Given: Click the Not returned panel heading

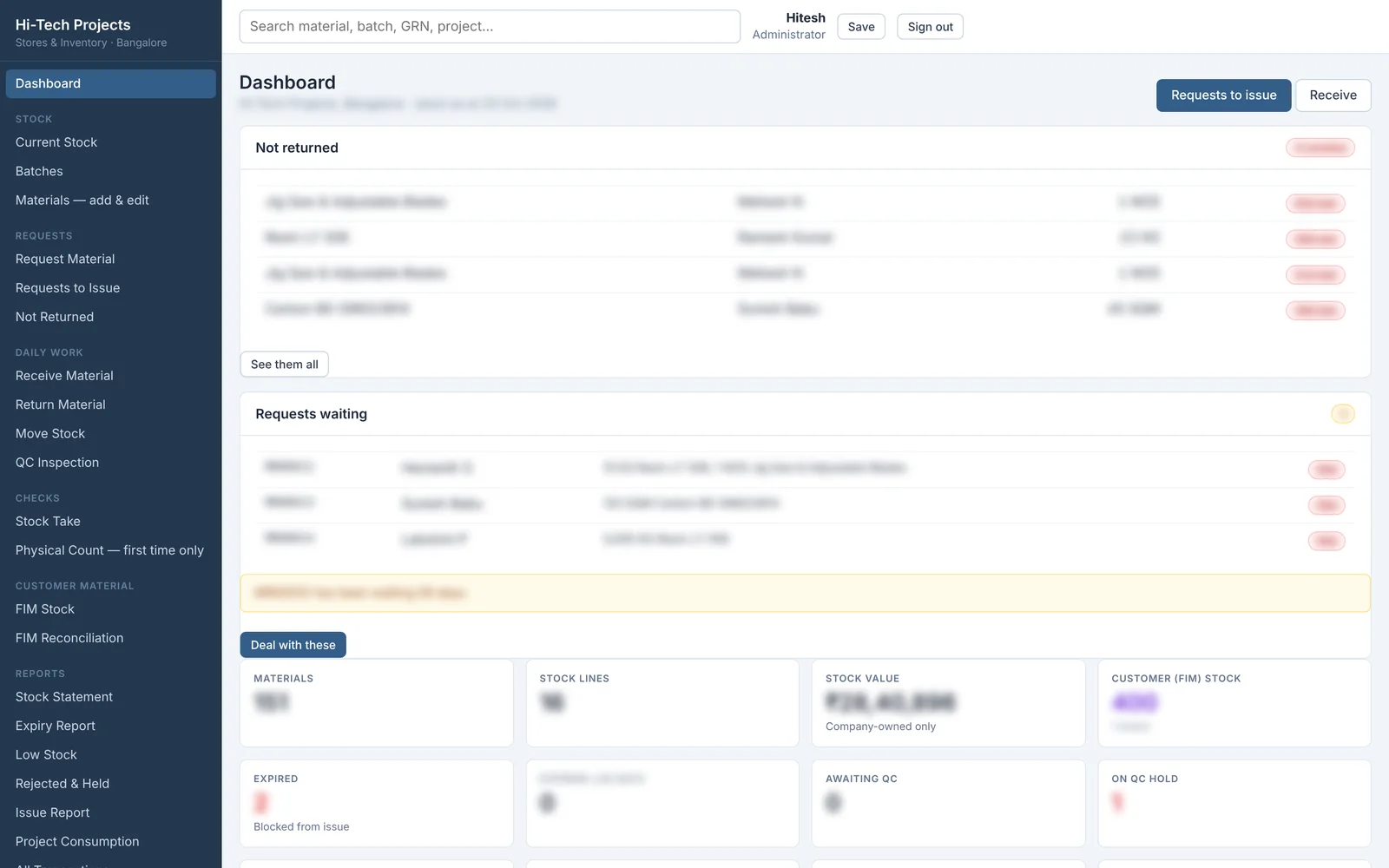Looking at the screenshot, I should point(297,148).
